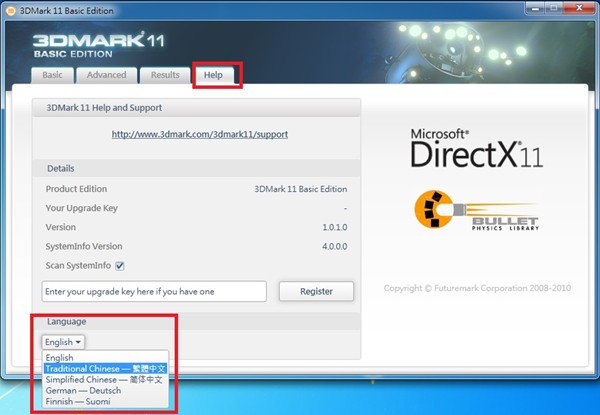This screenshot has width=600, height=415.
Task: Collapse the Language dropdown showing English
Action: (63, 342)
